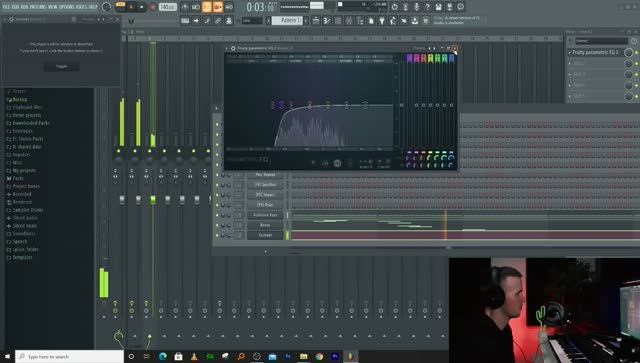This screenshot has height=363, width=640.
Task: Open the Line snap dropdown
Action: click(252, 20)
